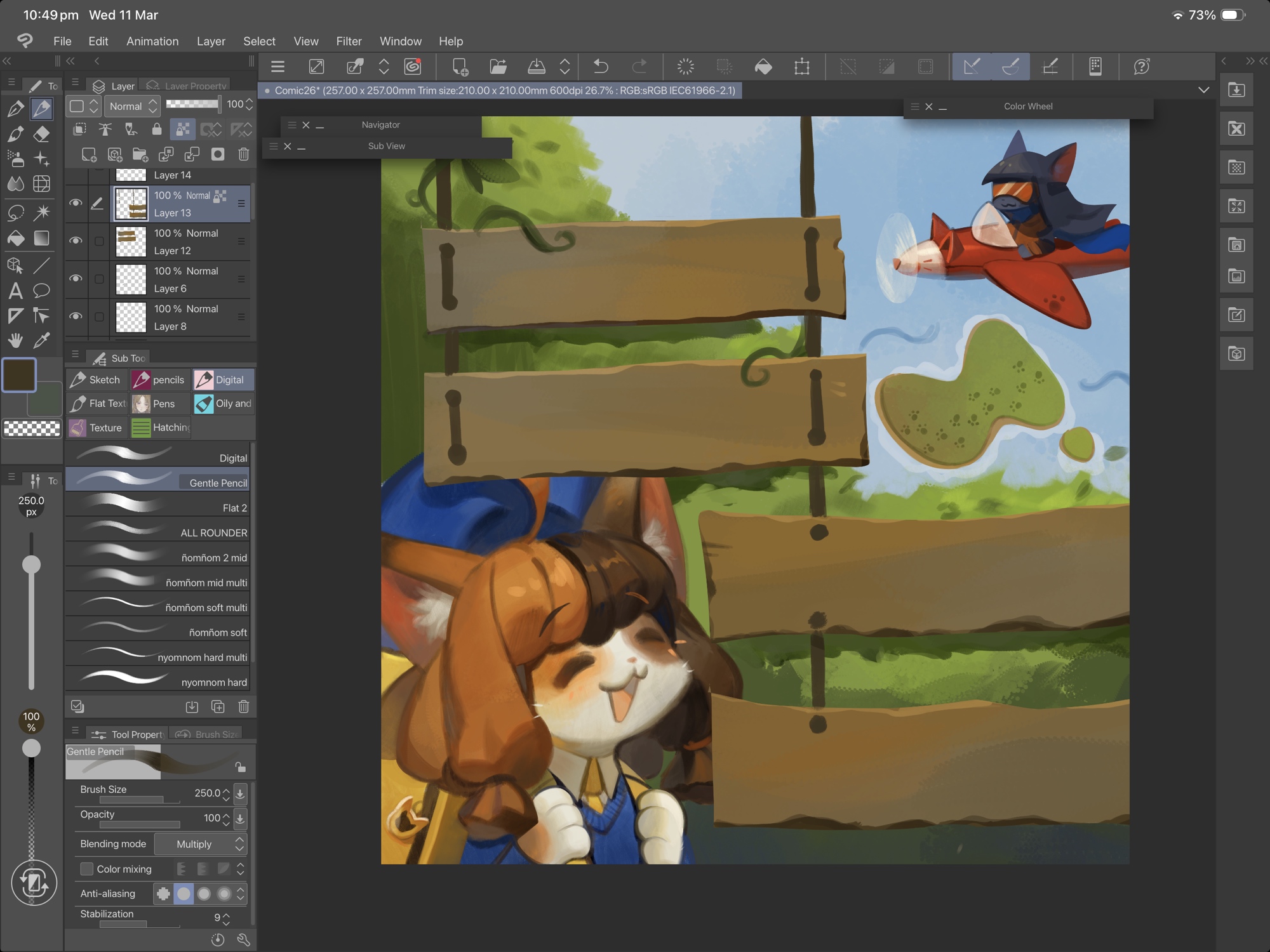Click the Undo arrow in command bar
The width and height of the screenshot is (1270, 952).
[x=600, y=66]
